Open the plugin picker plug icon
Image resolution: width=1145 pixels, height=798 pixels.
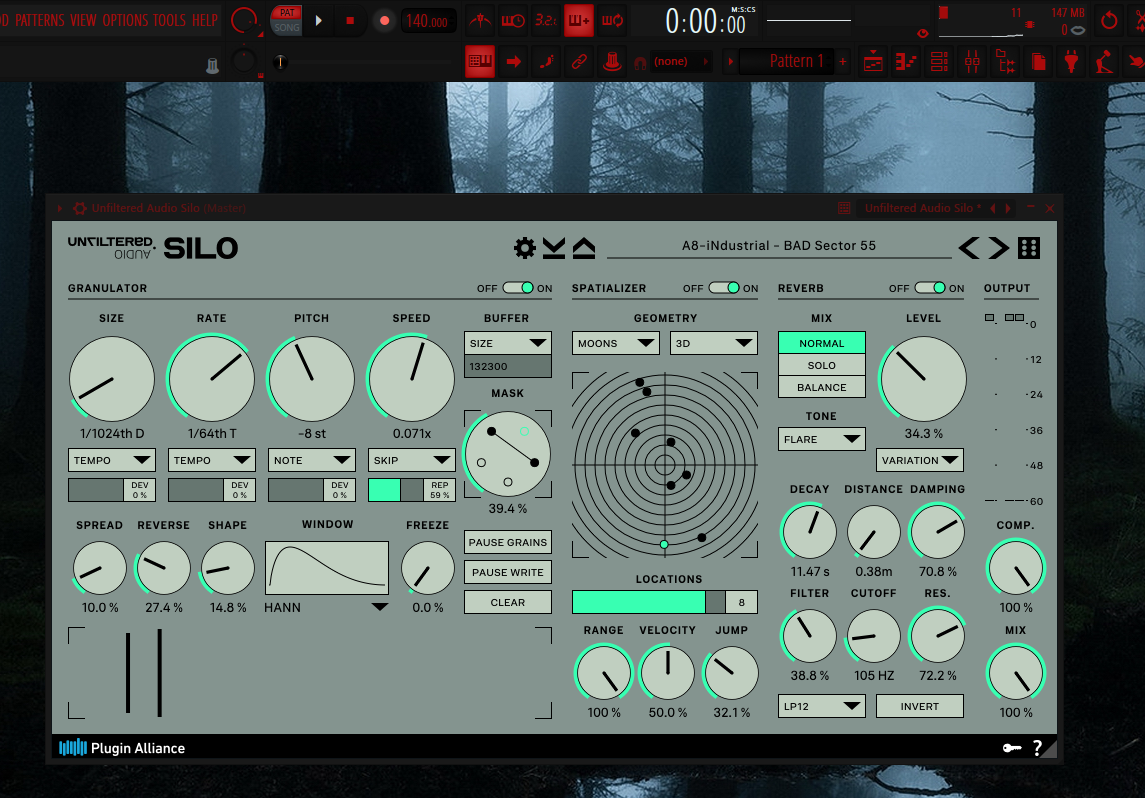(x=1071, y=62)
